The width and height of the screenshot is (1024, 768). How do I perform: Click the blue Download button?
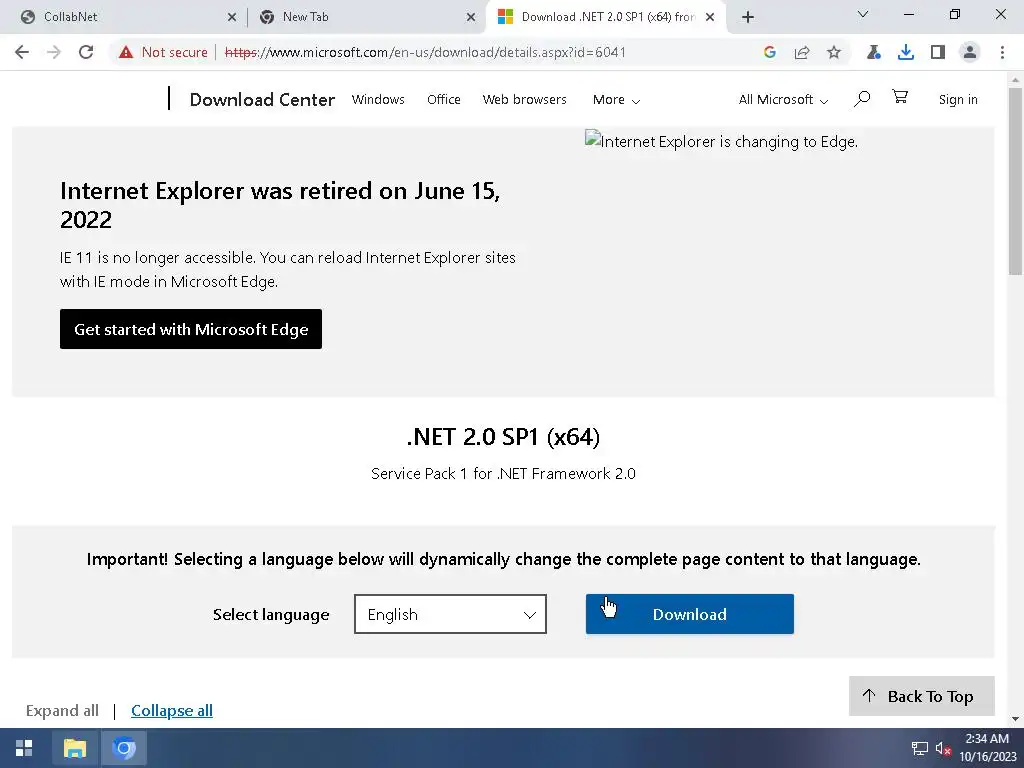click(690, 614)
